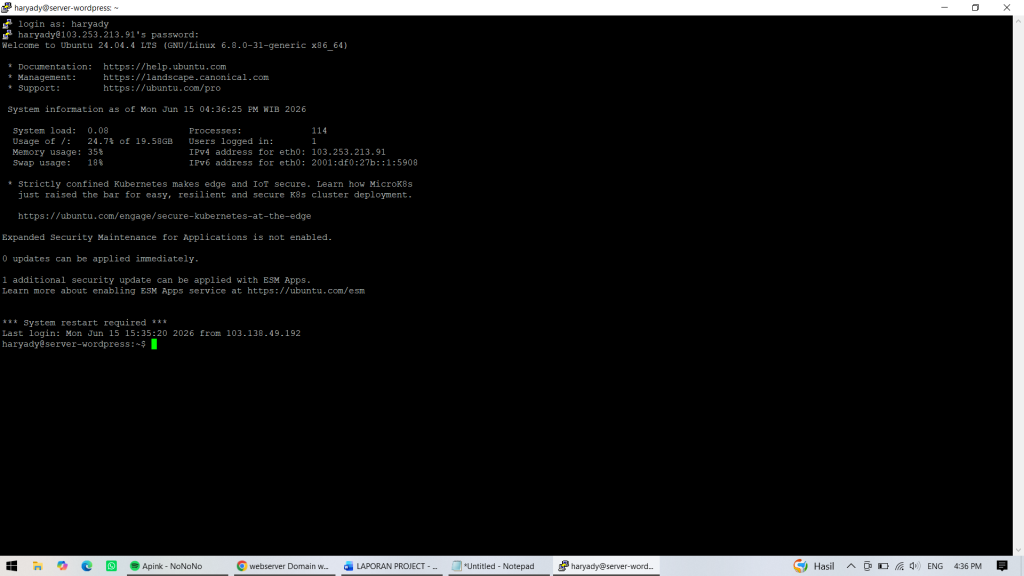Click the Processes count 114
The image size is (1024, 576).
tap(319, 131)
